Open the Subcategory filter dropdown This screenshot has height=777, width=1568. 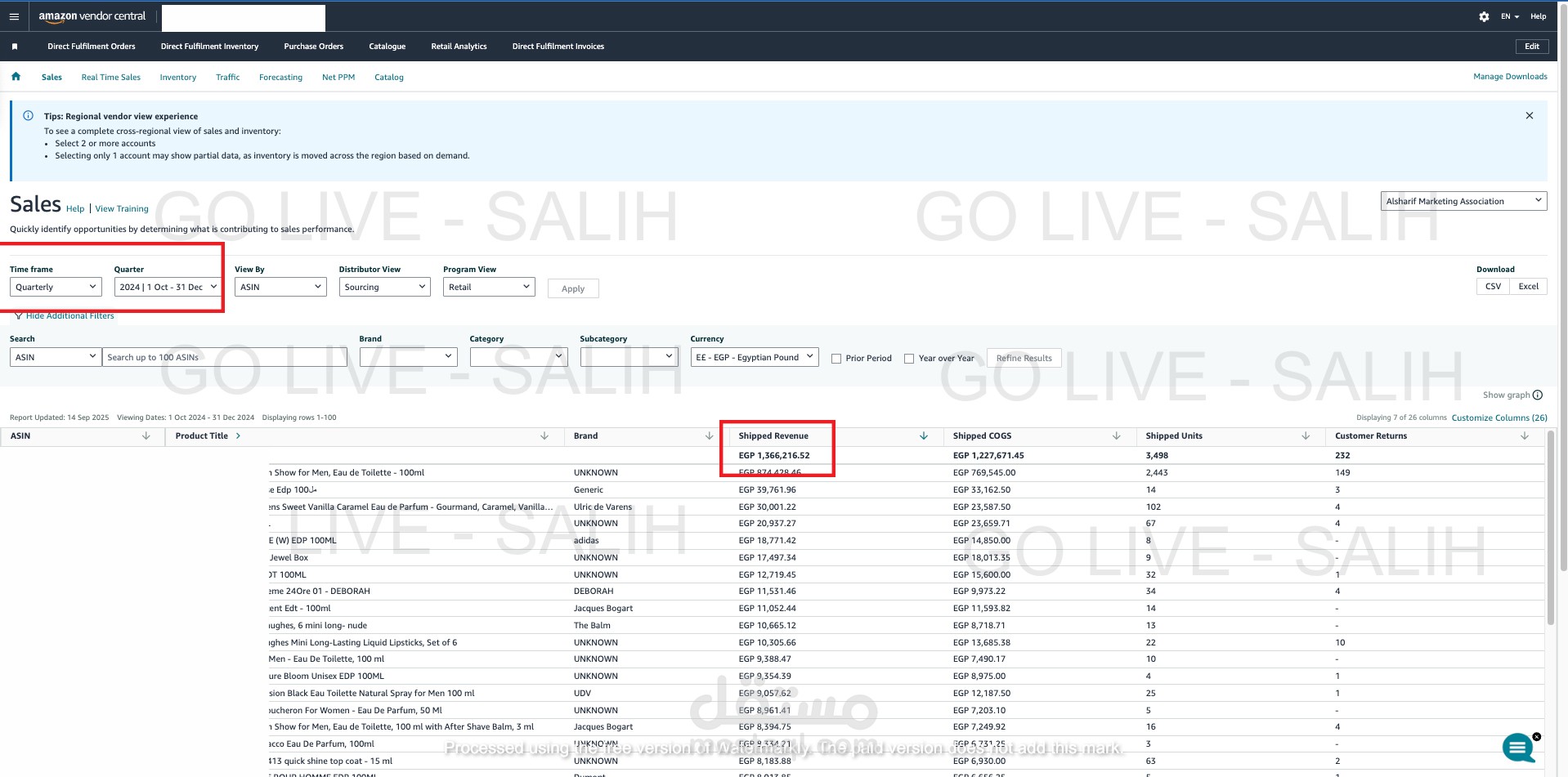click(629, 357)
